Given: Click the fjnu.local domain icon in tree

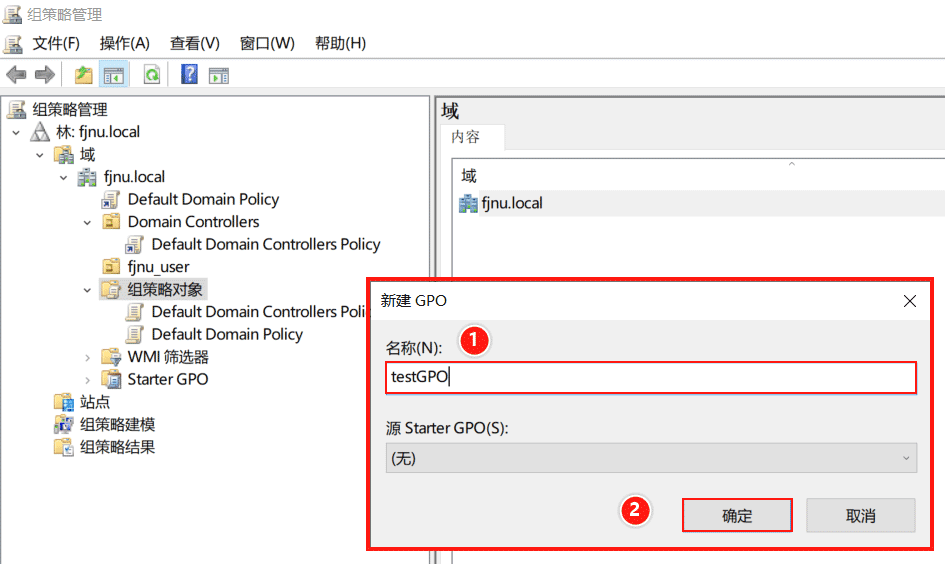Looking at the screenshot, I should (x=87, y=177).
